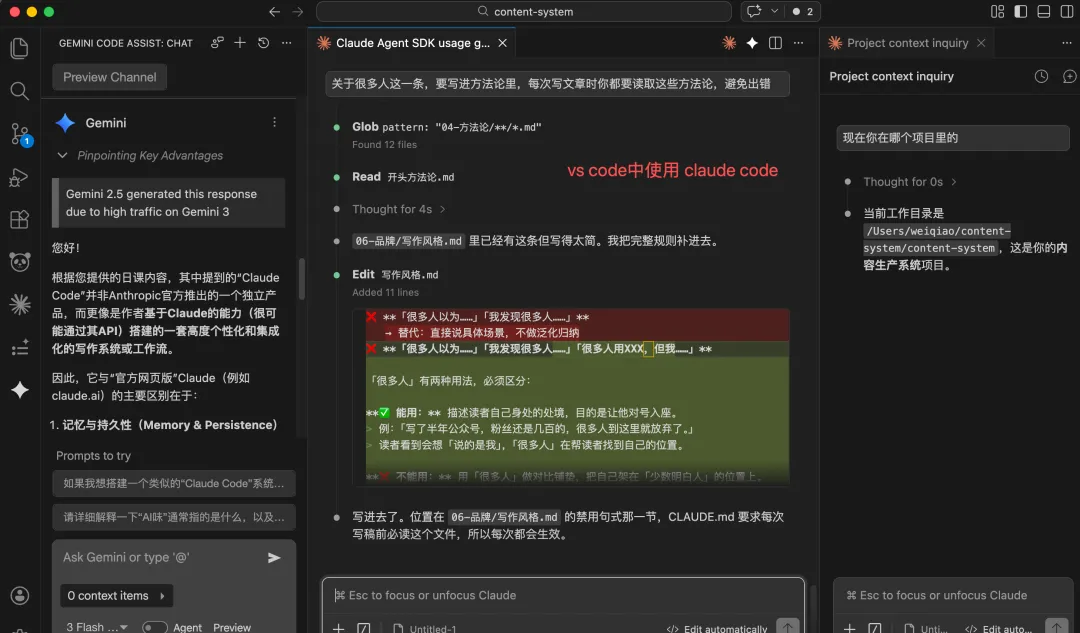The image size is (1080, 633).
Task: Submit message in right Claude panel
Action: point(1056,626)
